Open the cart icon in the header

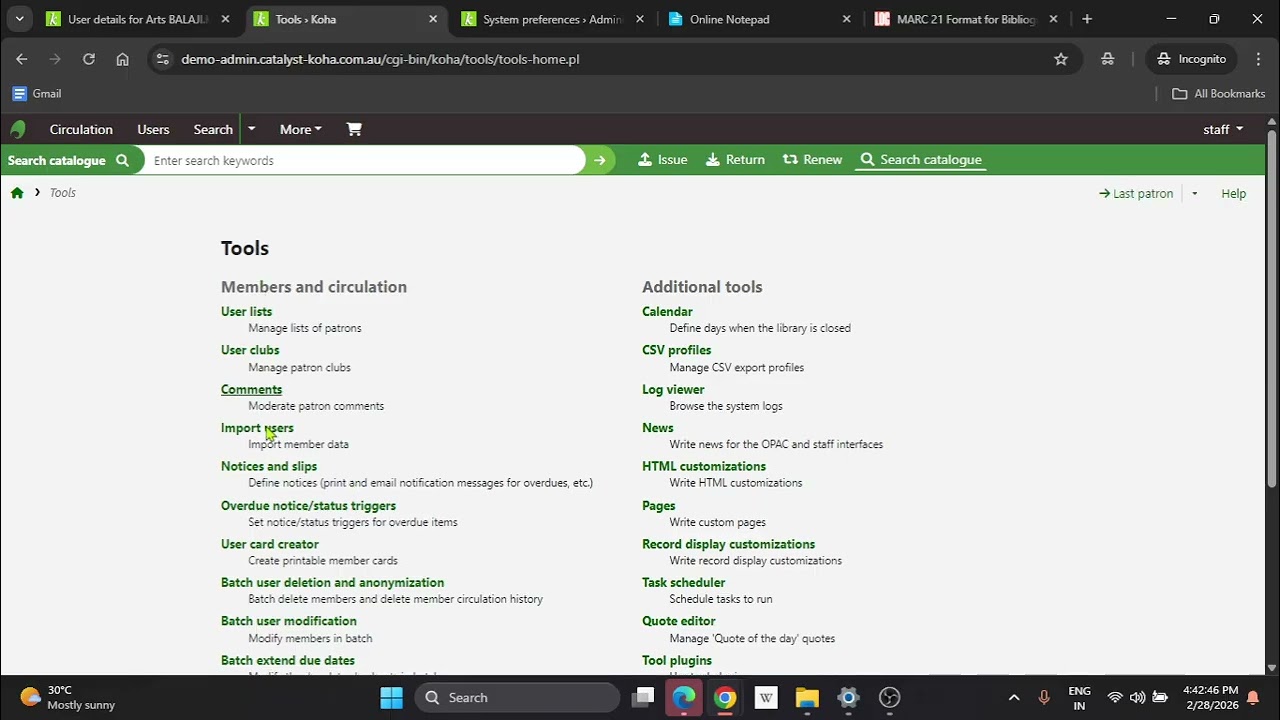point(354,129)
